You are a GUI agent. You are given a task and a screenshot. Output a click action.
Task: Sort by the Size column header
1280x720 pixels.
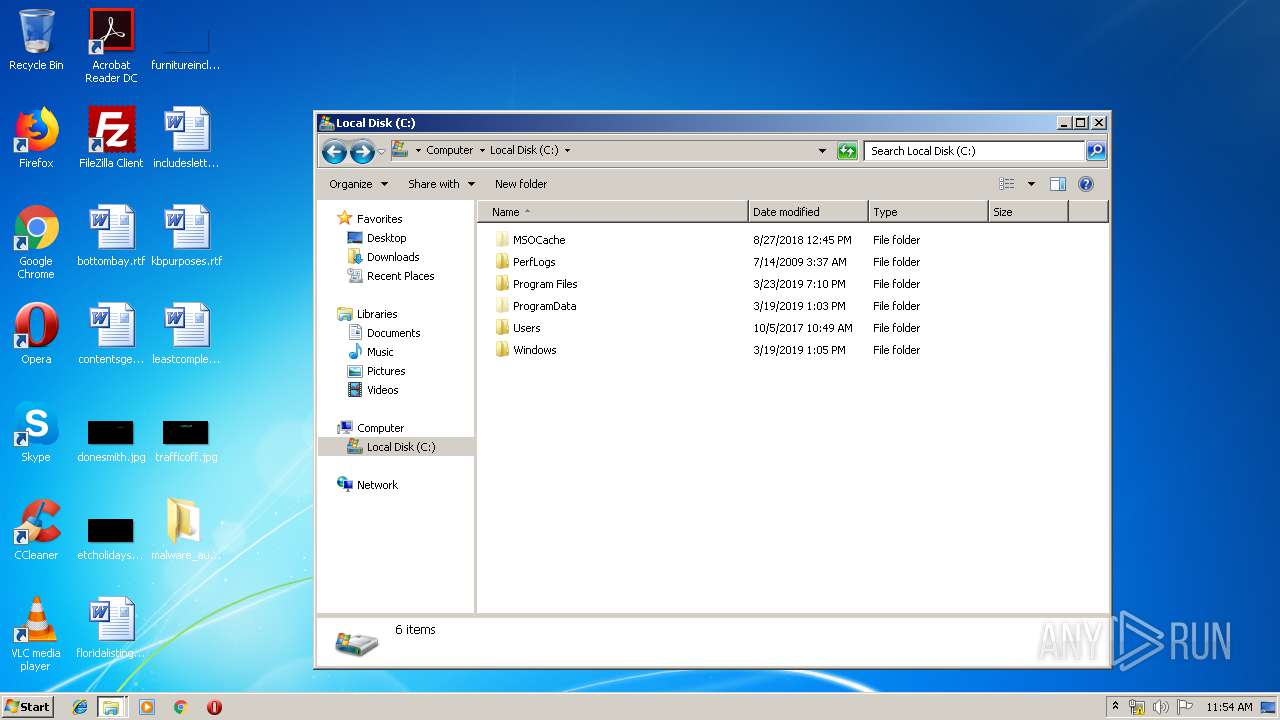tap(1028, 212)
